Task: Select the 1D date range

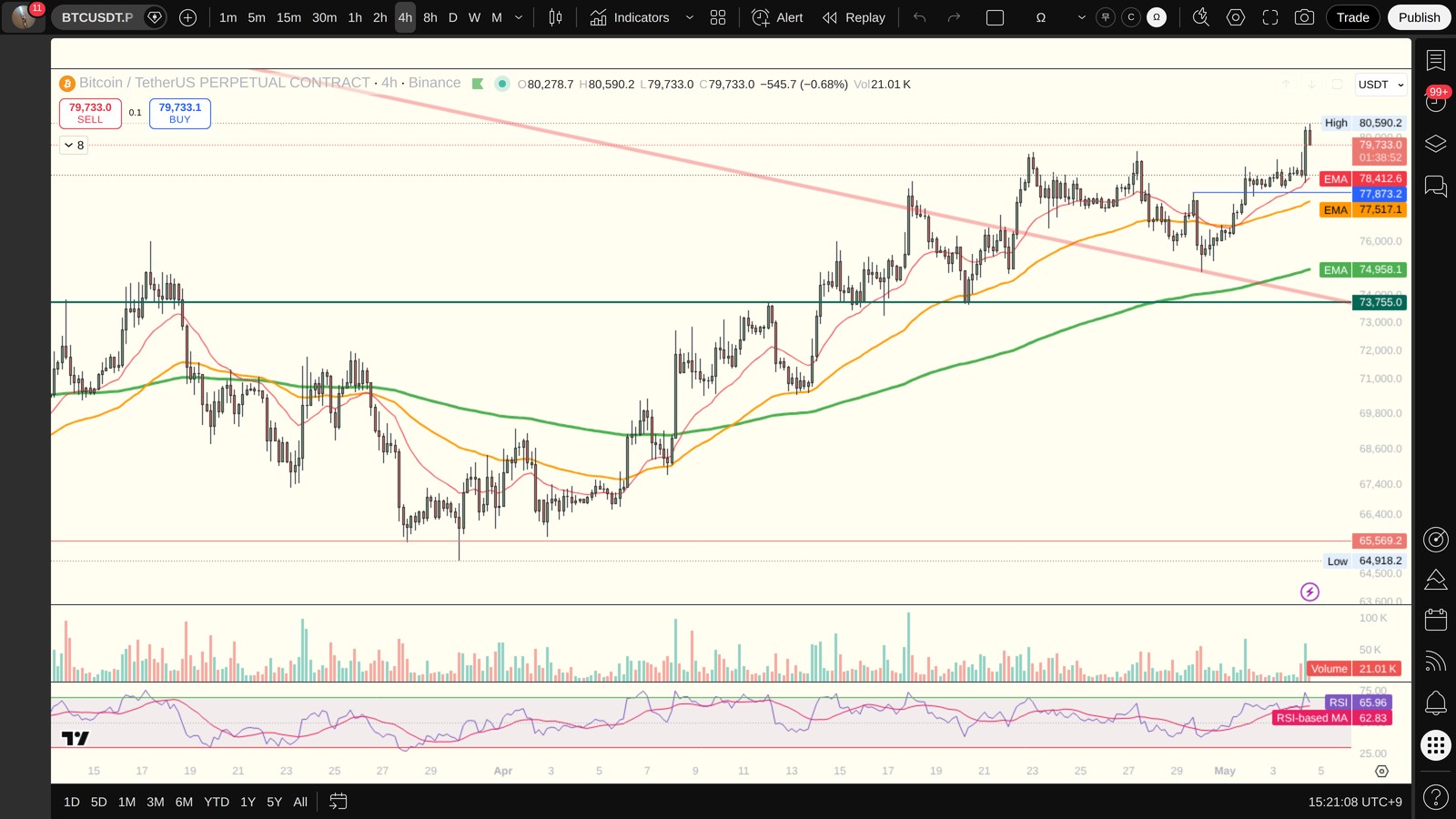Action: pyautogui.click(x=72, y=802)
